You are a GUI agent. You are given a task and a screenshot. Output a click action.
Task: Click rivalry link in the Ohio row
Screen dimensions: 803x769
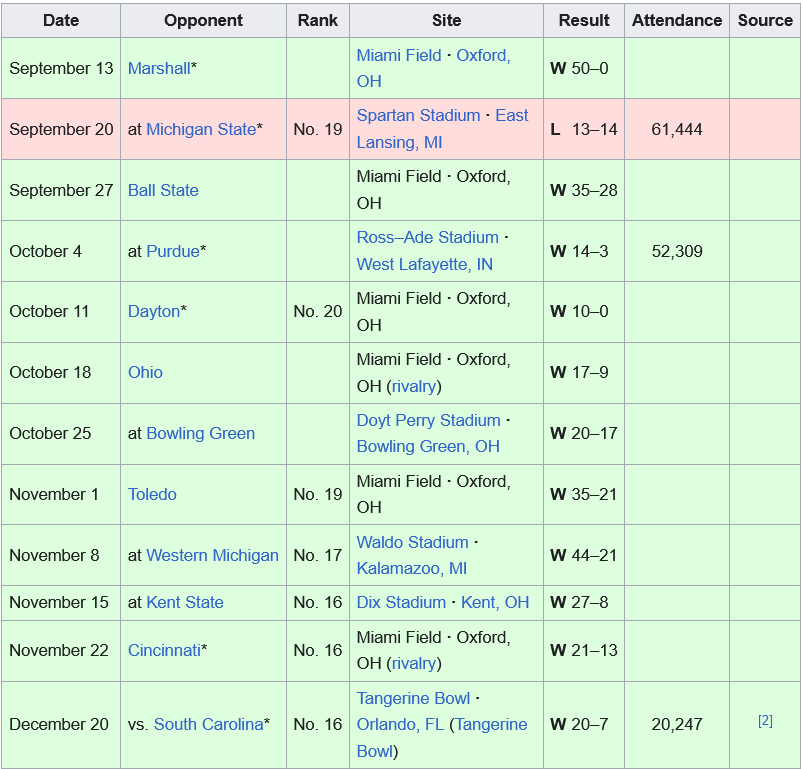pyautogui.click(x=414, y=386)
